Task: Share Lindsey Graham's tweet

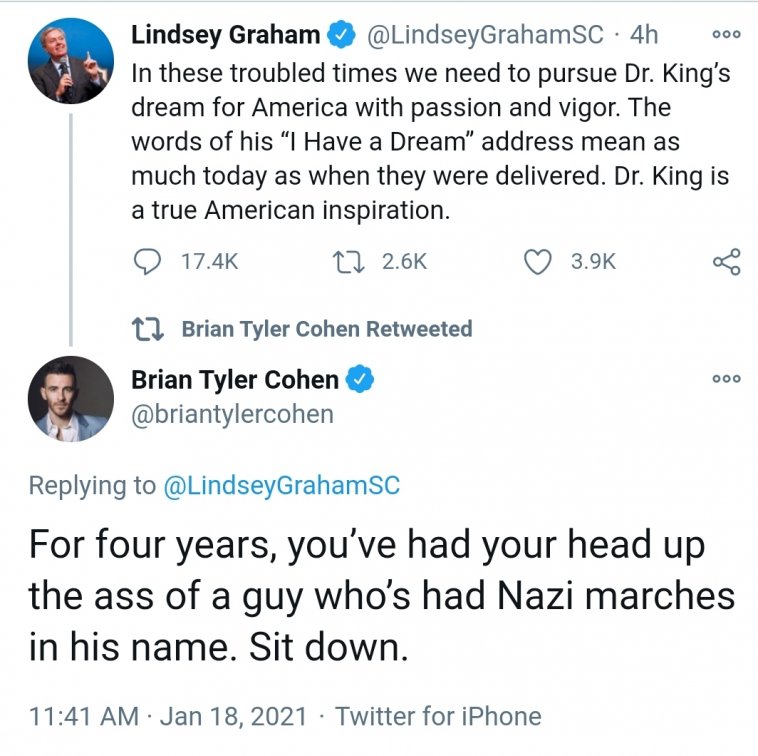Action: [727, 261]
